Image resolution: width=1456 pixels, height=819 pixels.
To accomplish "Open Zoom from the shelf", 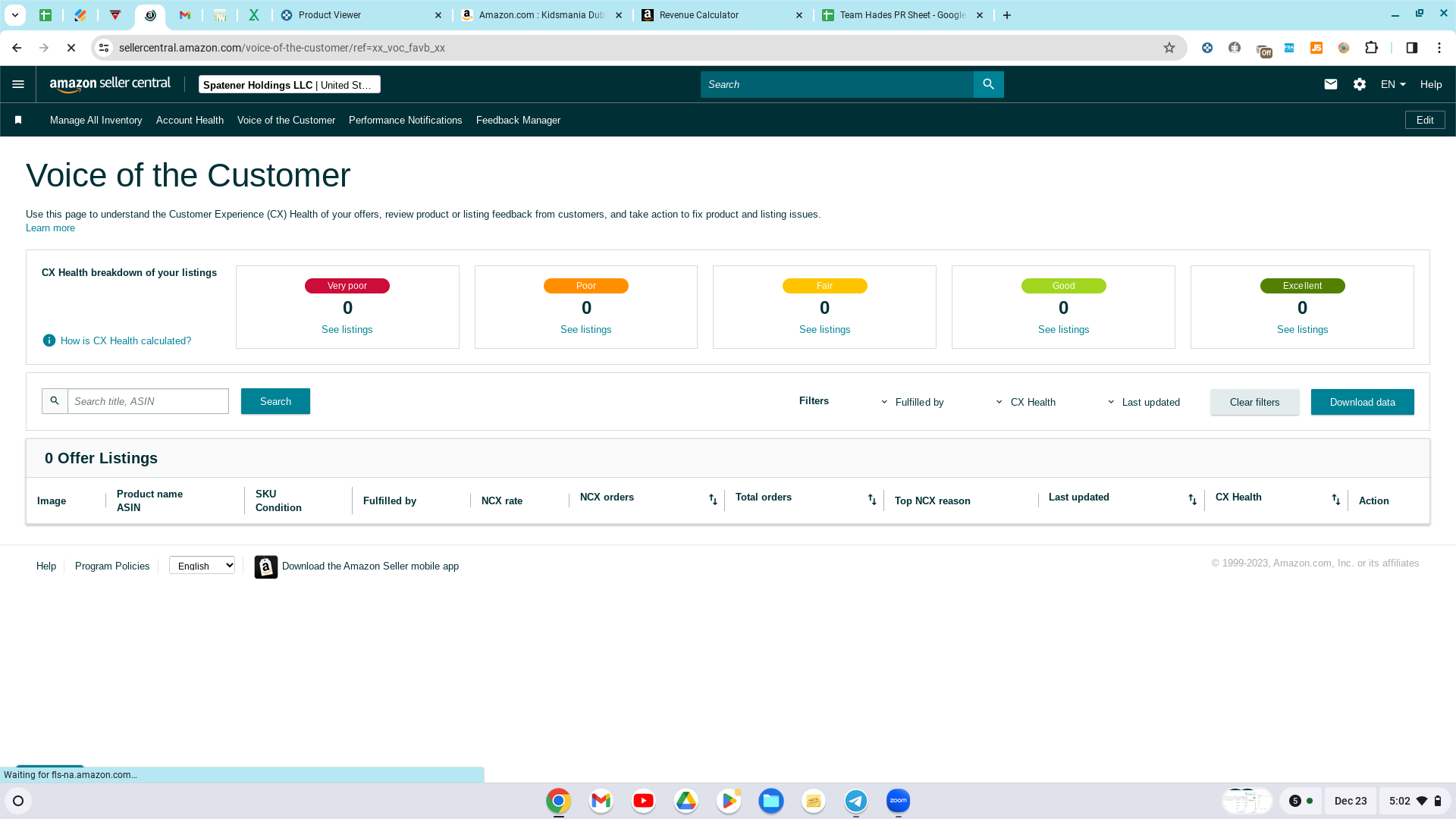I will click(x=898, y=801).
